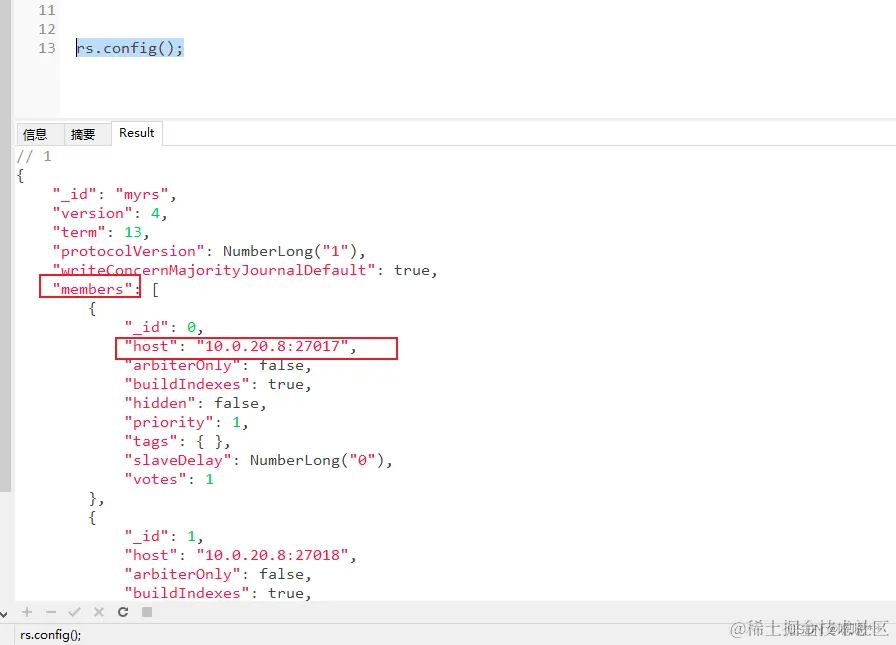The image size is (896, 645).
Task: Click the "protocolVersion": NumberLong("1") line
Action: tap(209, 251)
